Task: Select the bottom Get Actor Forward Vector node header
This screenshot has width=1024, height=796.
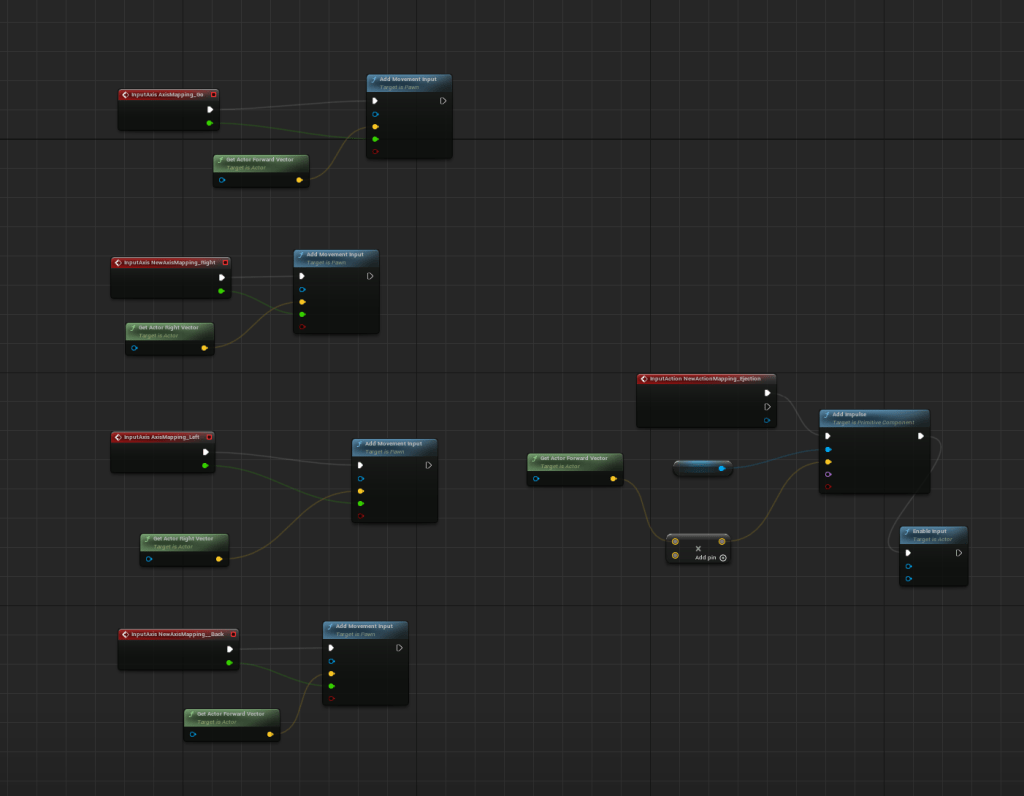Action: [231, 715]
